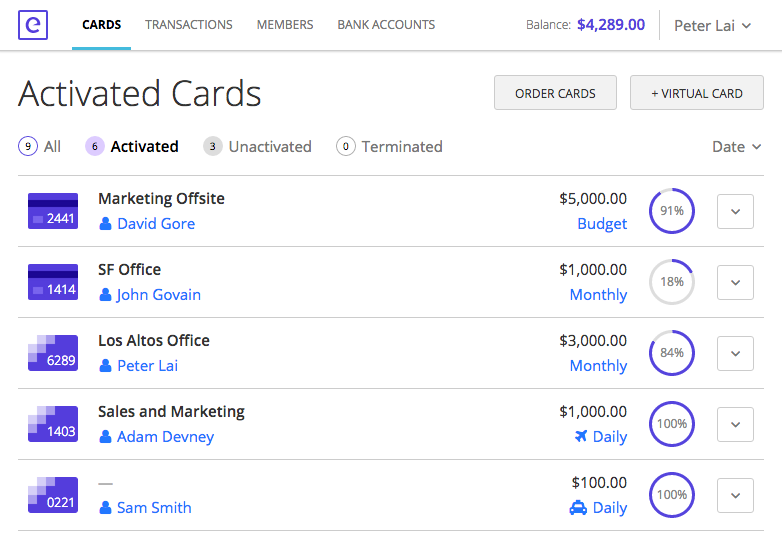Select the All cards filter
Viewport: 782px width, 542px height.
[40, 146]
